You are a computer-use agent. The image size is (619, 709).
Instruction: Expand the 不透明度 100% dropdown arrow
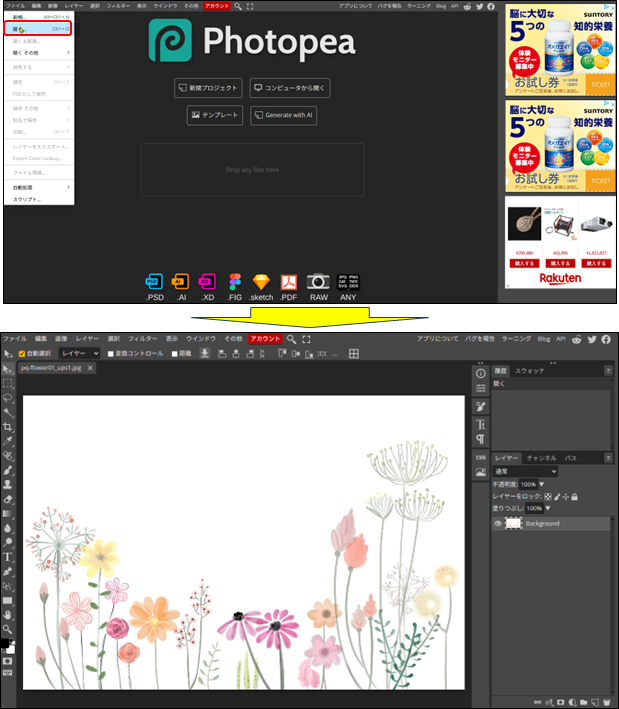click(x=542, y=484)
